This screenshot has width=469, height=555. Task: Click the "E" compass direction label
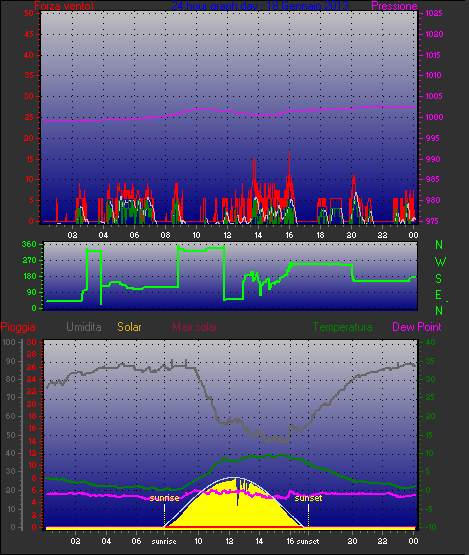tap(438, 295)
